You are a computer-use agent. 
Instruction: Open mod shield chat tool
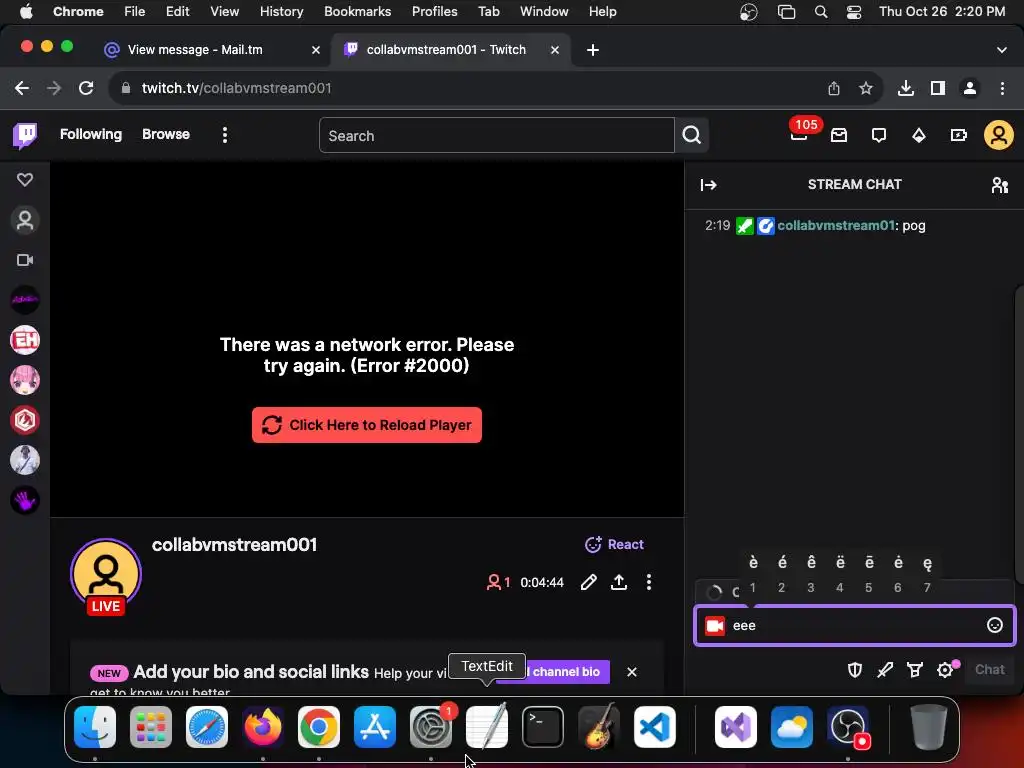(x=855, y=670)
